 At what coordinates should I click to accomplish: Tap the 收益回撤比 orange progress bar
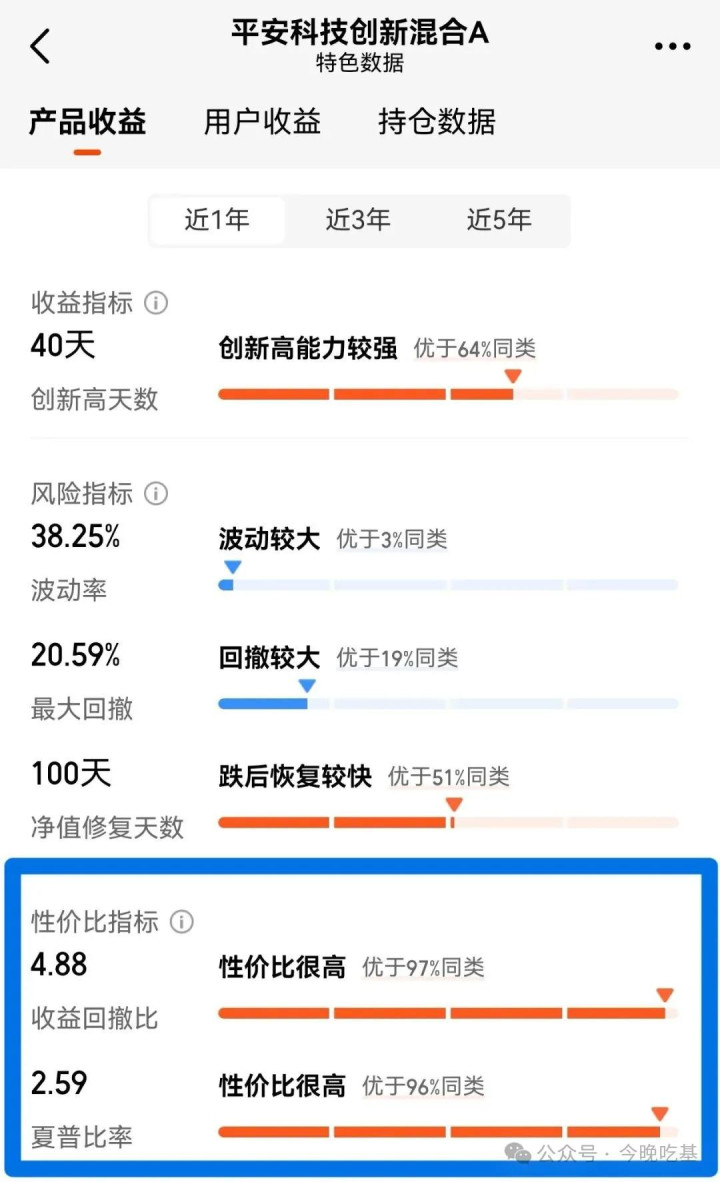[x=448, y=1013]
